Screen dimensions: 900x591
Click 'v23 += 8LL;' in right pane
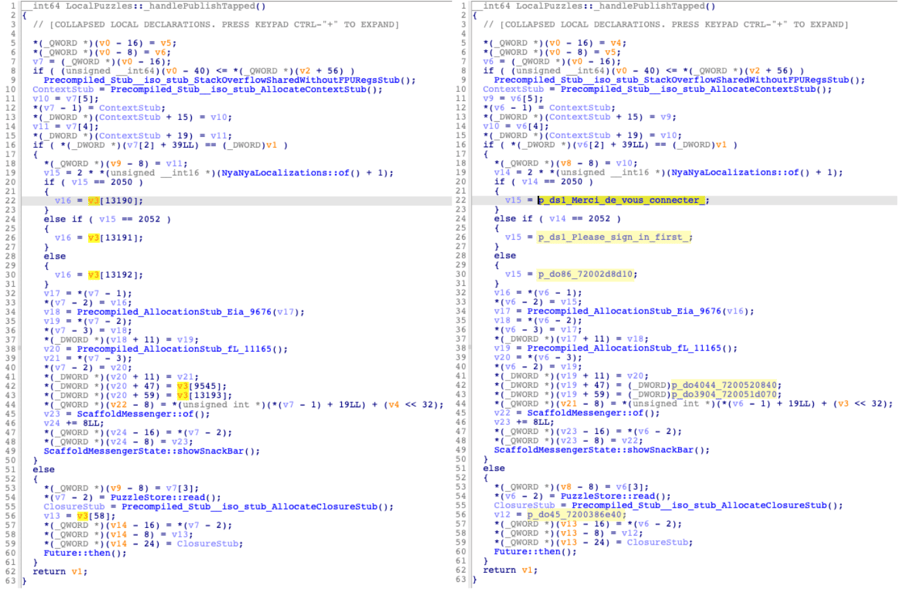[524, 422]
